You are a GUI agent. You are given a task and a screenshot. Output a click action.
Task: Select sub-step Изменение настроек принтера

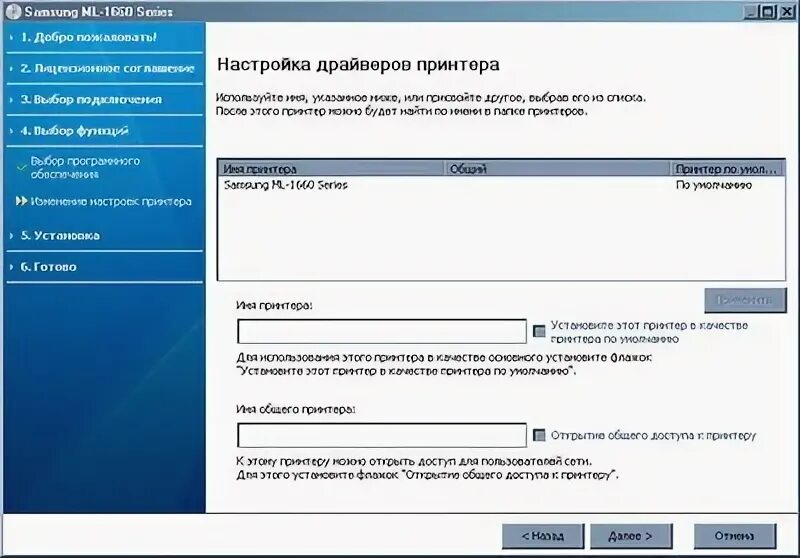click(x=111, y=201)
